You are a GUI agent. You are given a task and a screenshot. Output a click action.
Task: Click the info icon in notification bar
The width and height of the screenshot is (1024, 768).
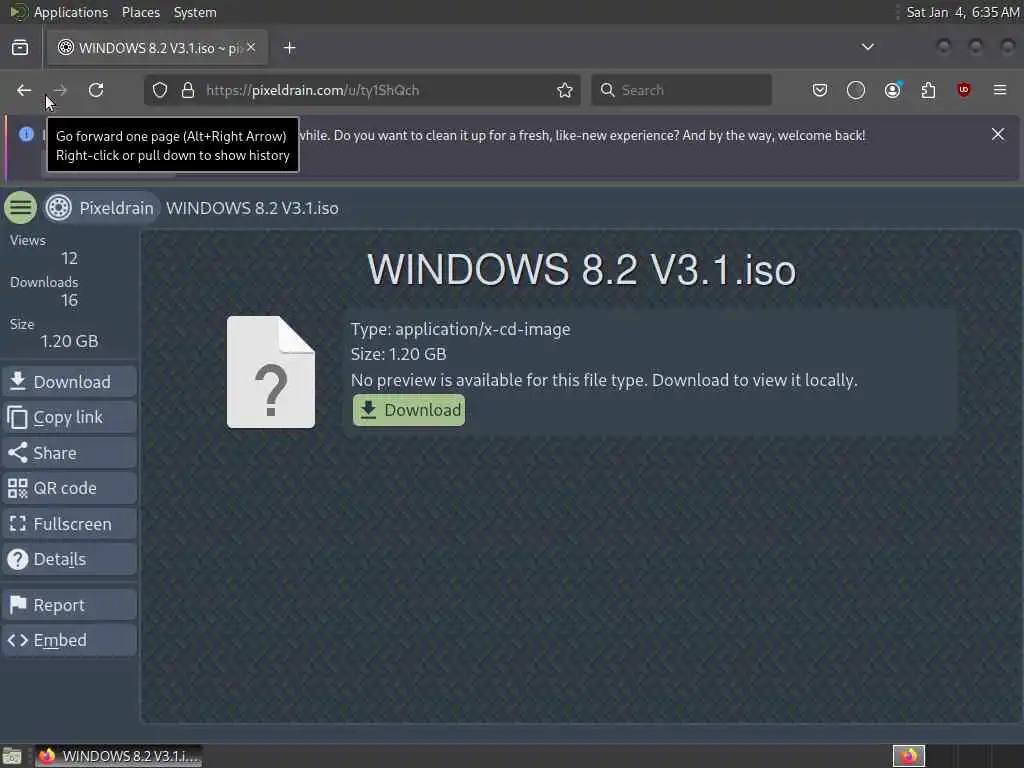point(26,134)
